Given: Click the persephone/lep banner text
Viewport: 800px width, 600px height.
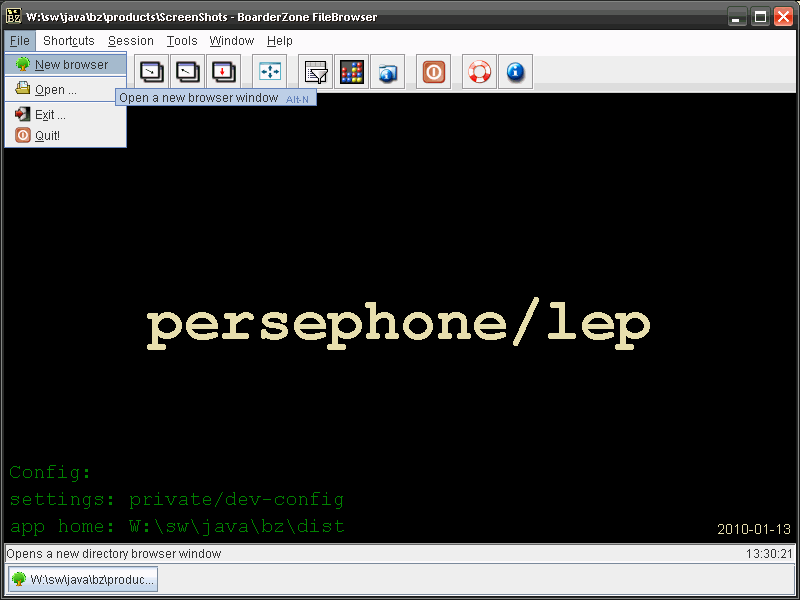Looking at the screenshot, I should [398, 324].
